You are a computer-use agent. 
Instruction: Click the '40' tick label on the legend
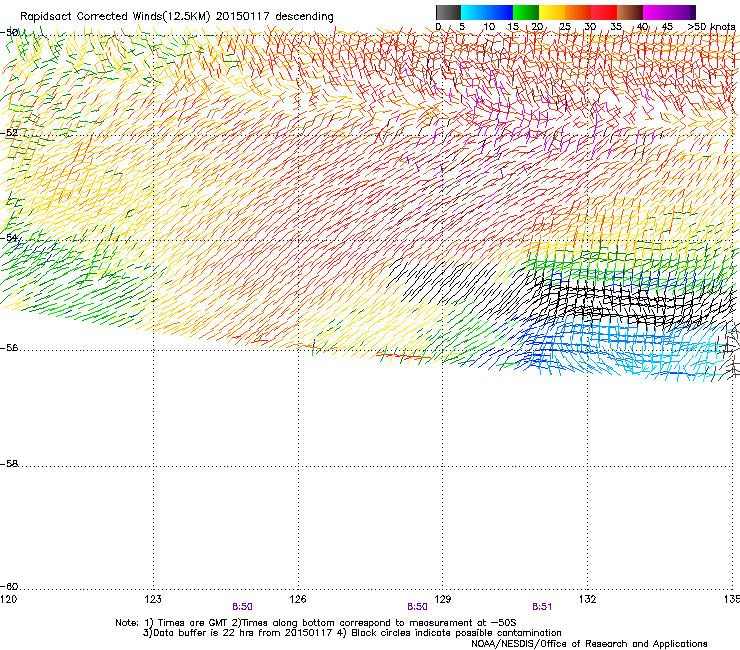click(x=642, y=27)
